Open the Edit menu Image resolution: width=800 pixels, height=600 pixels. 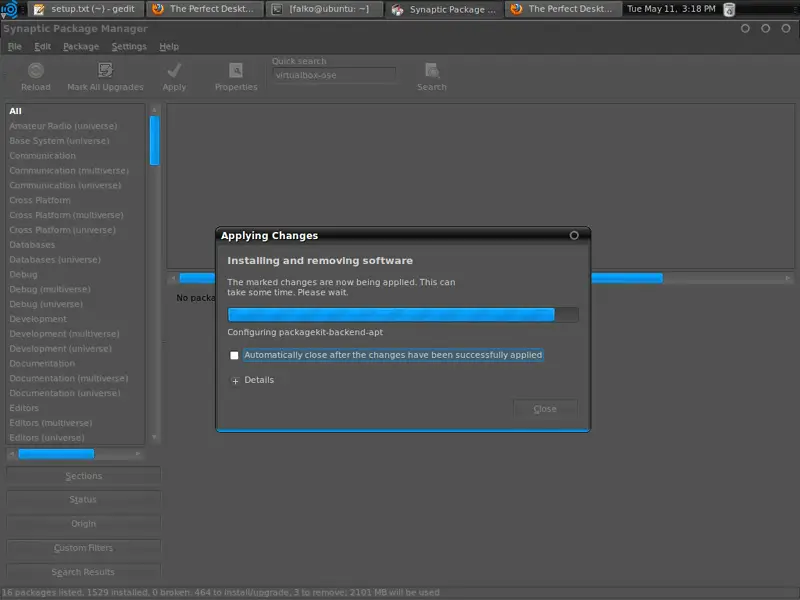point(42,46)
